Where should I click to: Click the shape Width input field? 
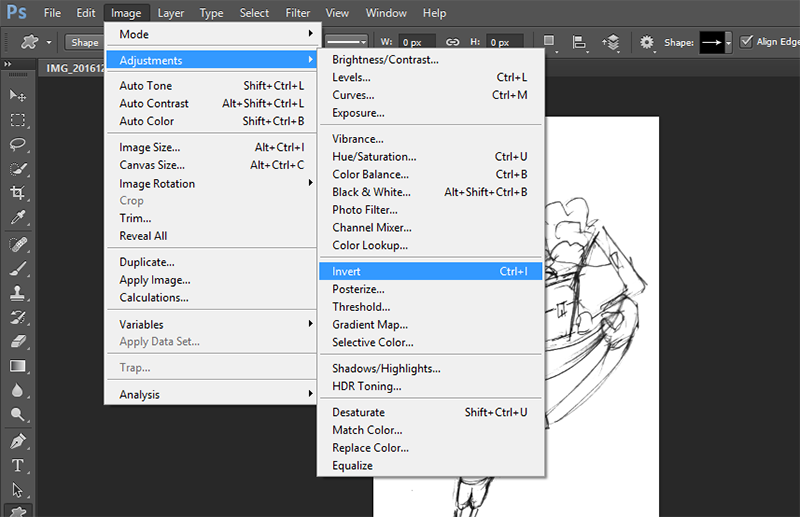[417, 42]
